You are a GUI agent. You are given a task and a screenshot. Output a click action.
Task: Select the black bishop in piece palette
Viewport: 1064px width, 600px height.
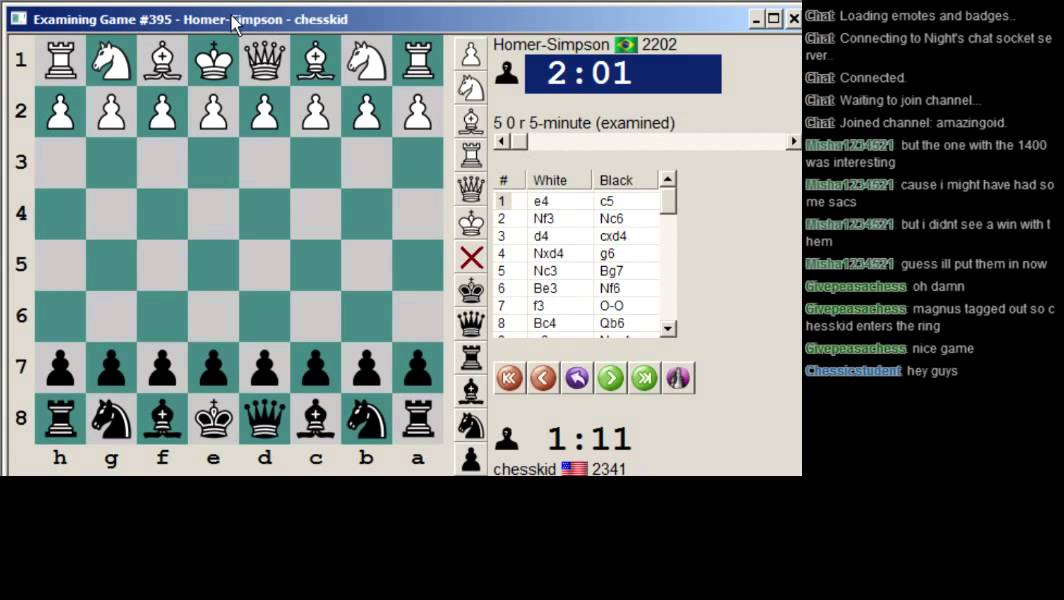pyautogui.click(x=471, y=392)
